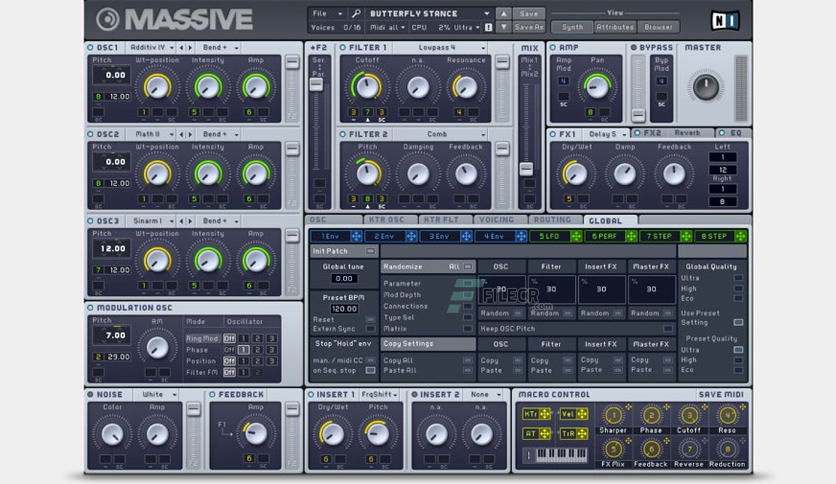Viewport: 836px width, 484px height.
Task: Open OSC2 Math II wavetable dropdown
Action: point(152,134)
